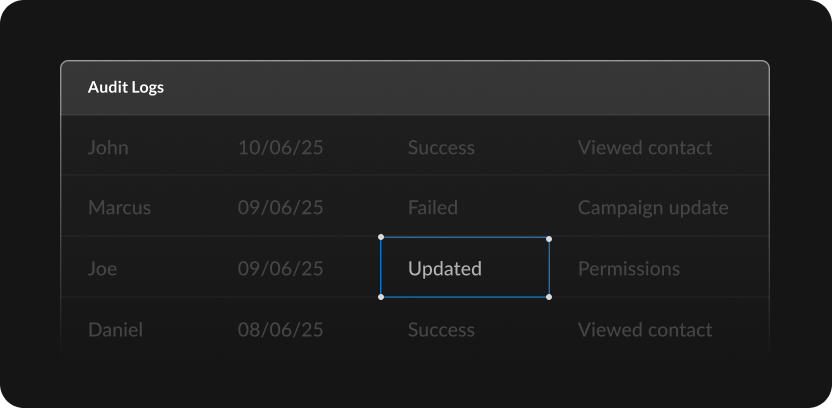
Task: Open Viewed contact entry in John's row
Action: click(645, 147)
